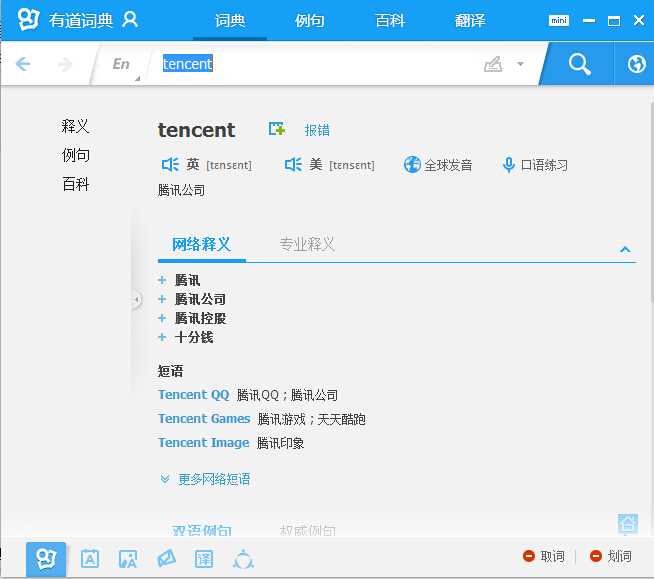654x579 pixels.
Task: Switch to the 例句 top tab
Action: tap(309, 20)
